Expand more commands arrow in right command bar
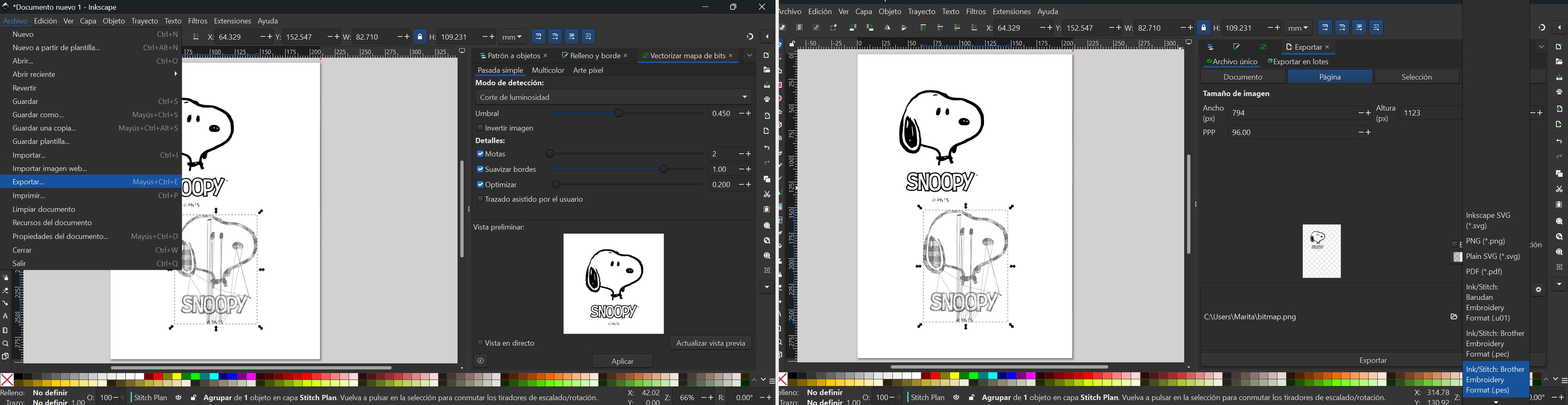The width and height of the screenshot is (1568, 405). pyautogui.click(x=1559, y=284)
